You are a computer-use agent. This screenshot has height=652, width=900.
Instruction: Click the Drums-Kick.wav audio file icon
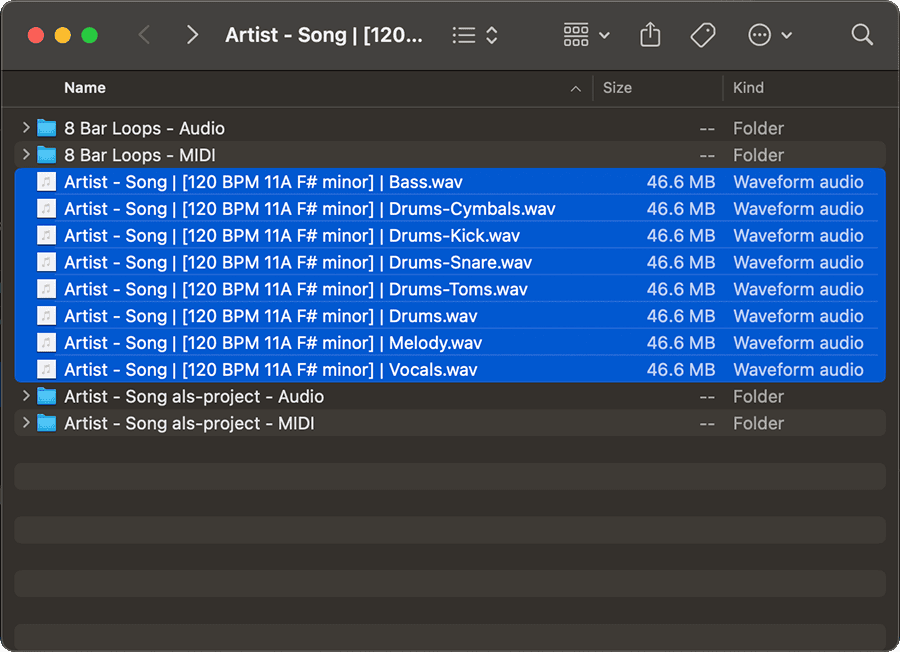tap(46, 236)
